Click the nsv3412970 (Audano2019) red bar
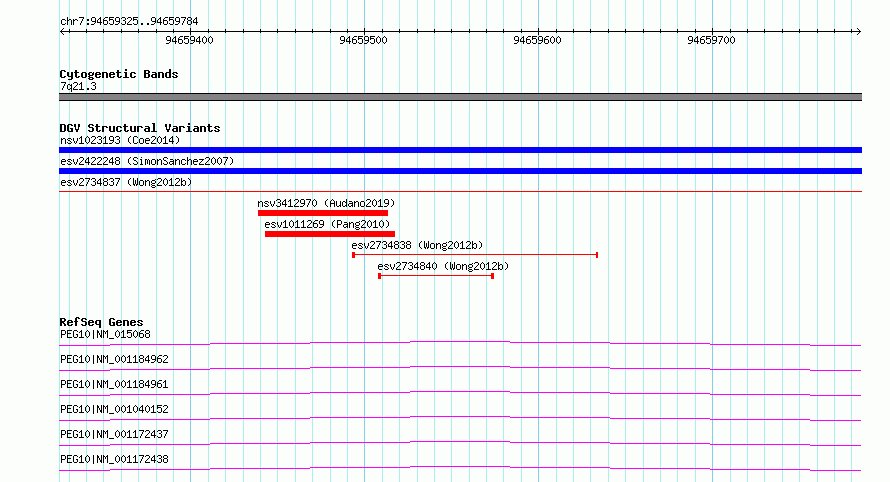Viewport: 890px width, 482px height. 323,213
